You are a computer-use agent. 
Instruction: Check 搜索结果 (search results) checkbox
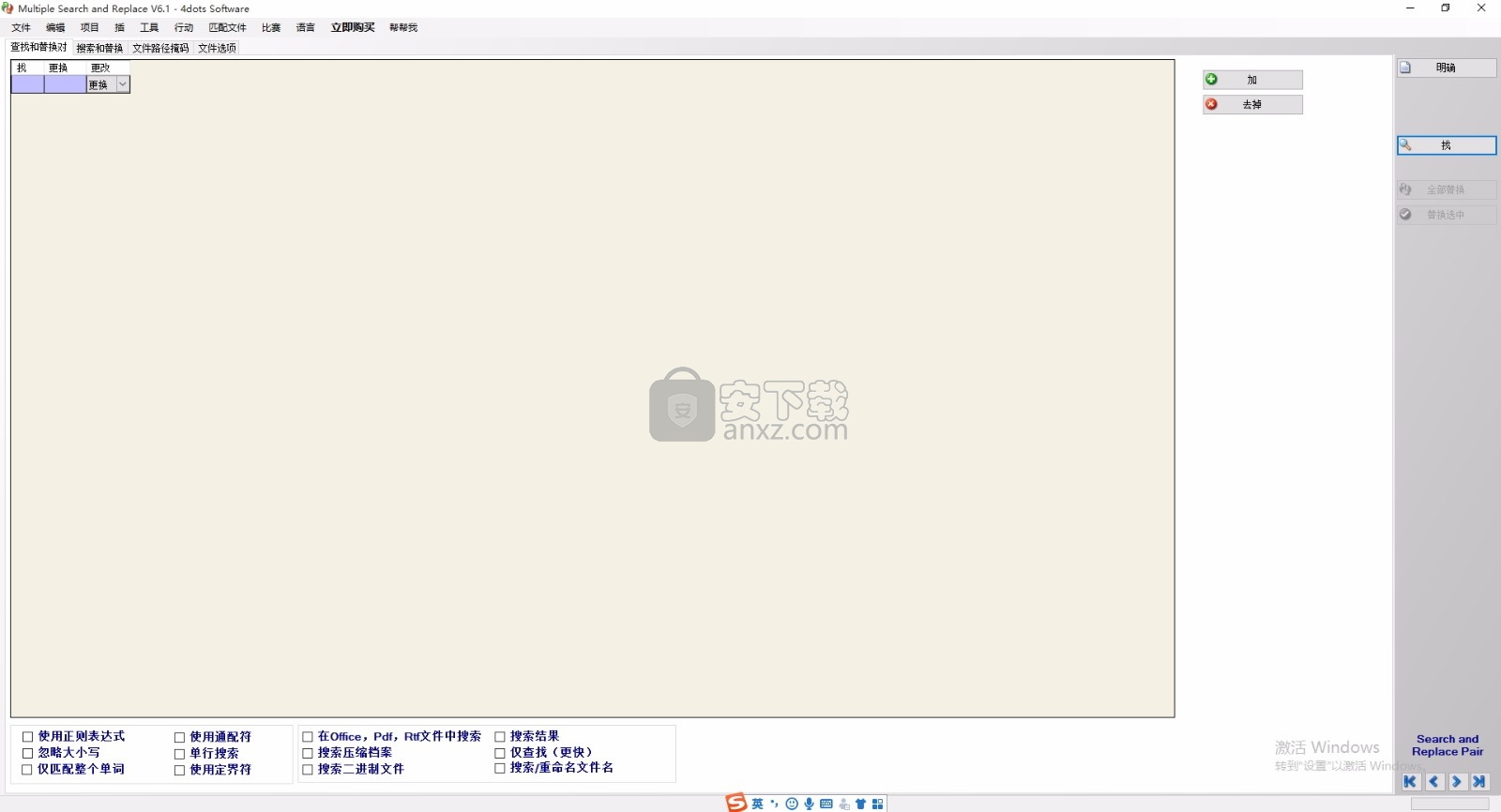500,737
